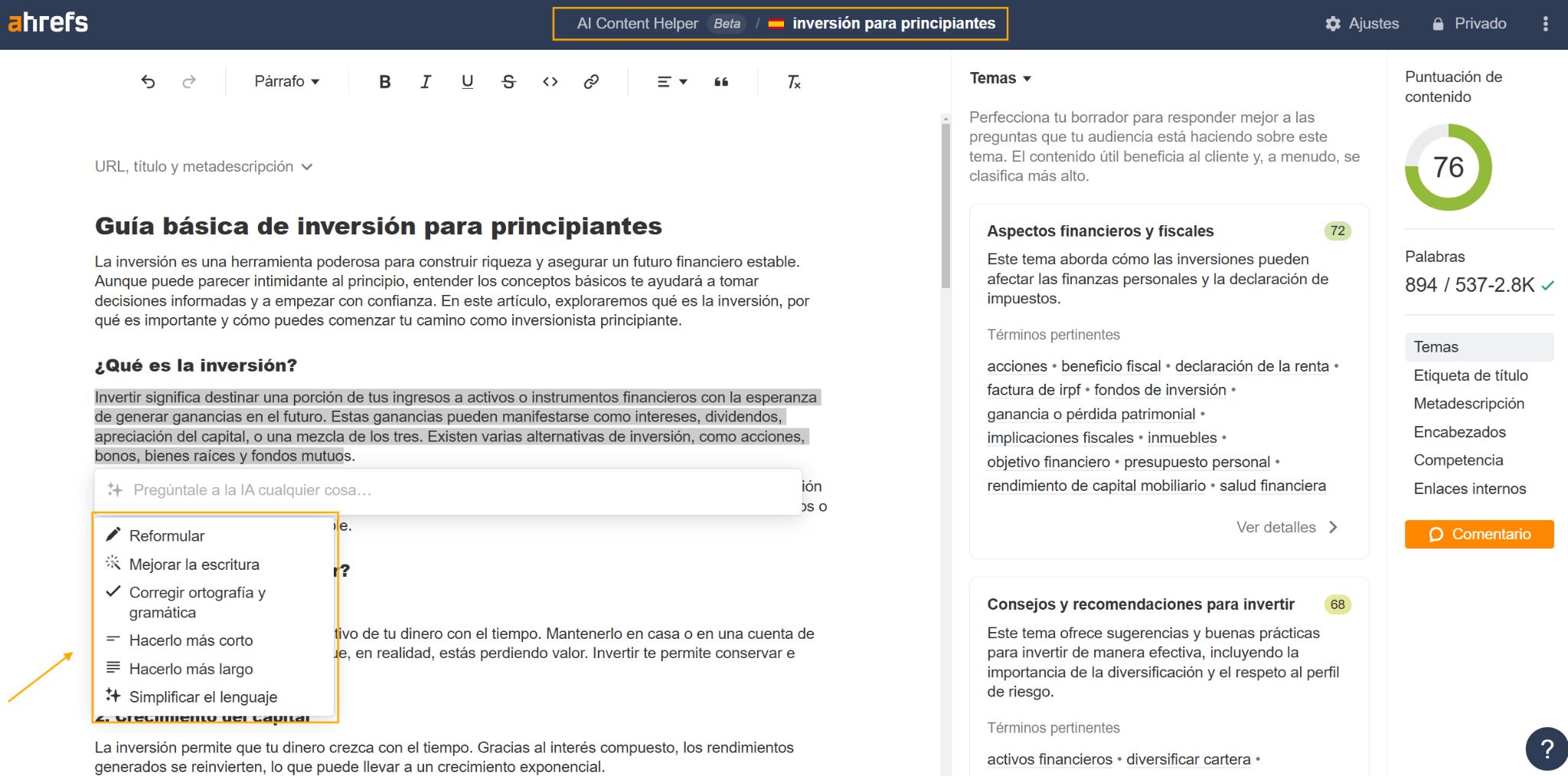Insert a hyperlink

(591, 81)
